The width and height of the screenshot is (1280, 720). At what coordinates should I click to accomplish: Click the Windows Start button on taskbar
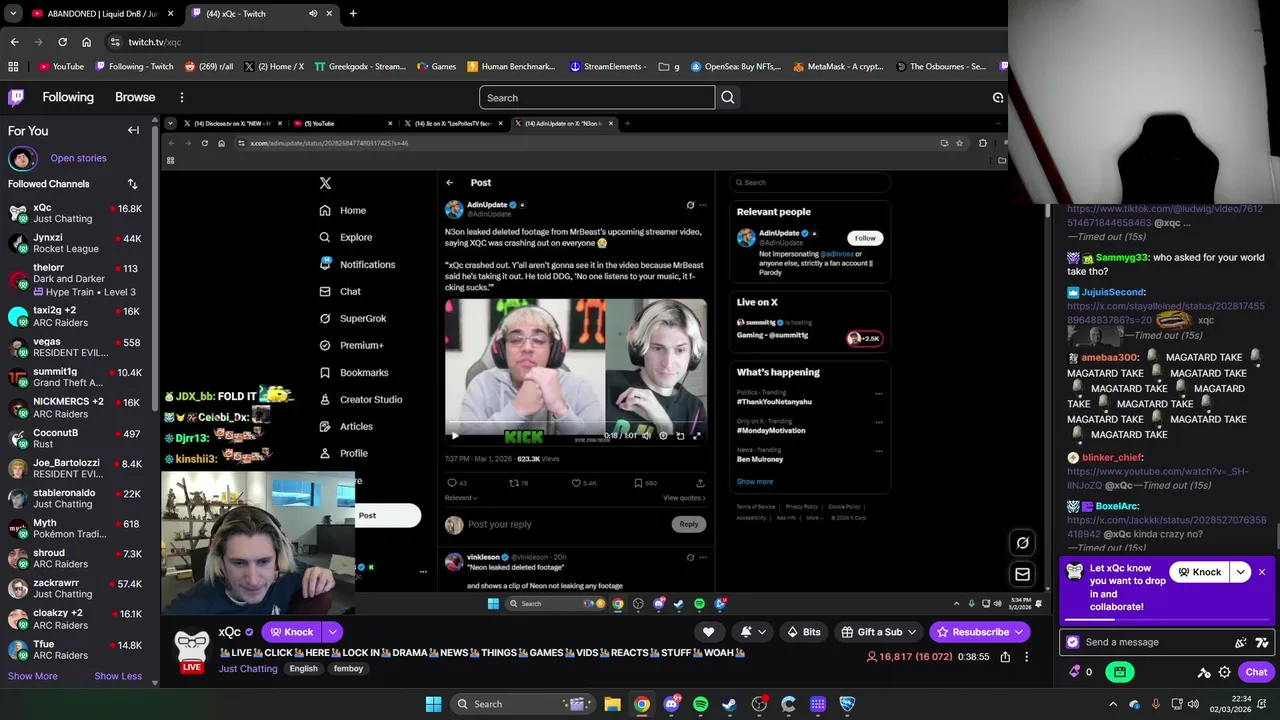tap(433, 704)
